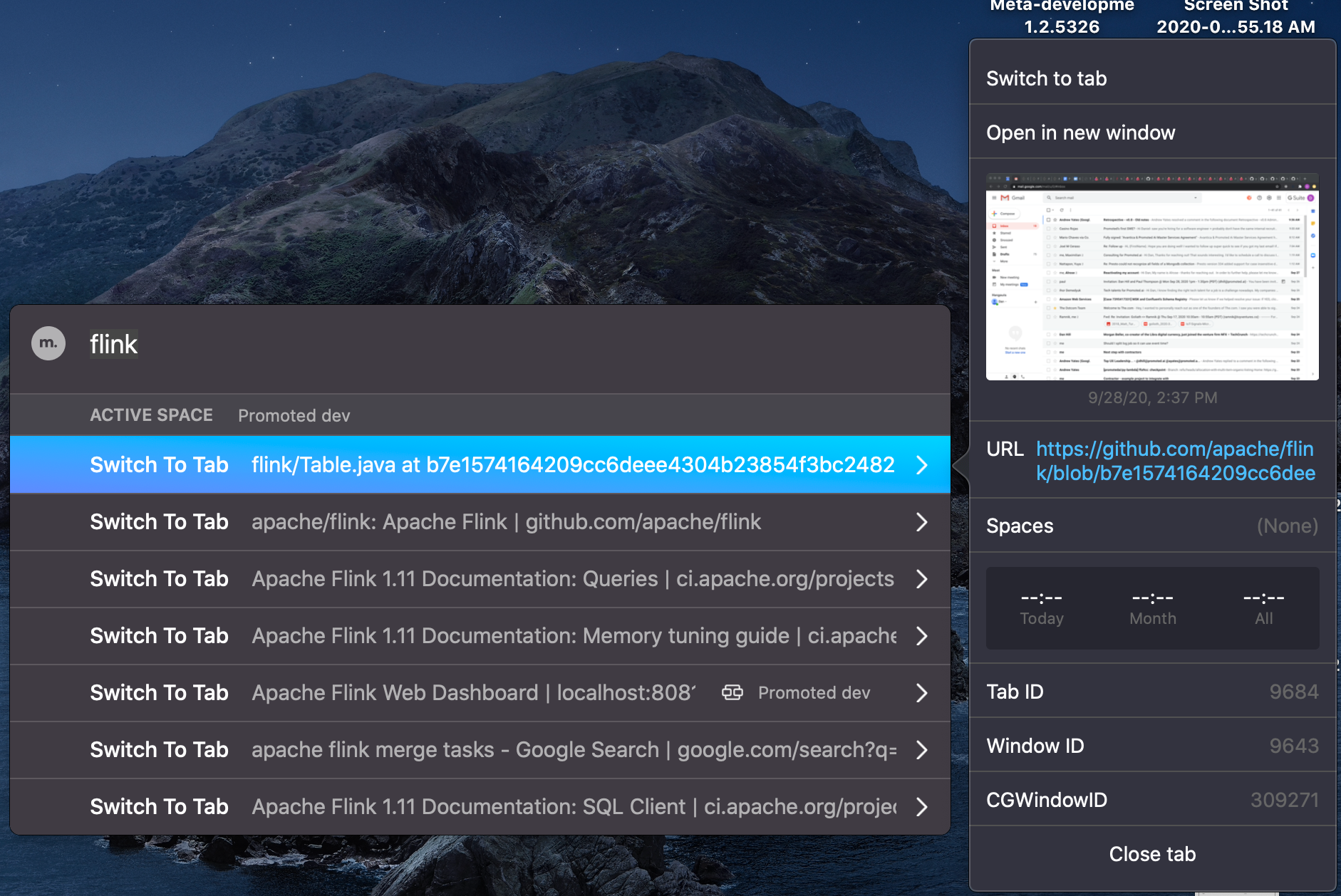Click the 'Promoted dev' active space label
Image resolution: width=1341 pixels, height=896 pixels.
coord(294,416)
